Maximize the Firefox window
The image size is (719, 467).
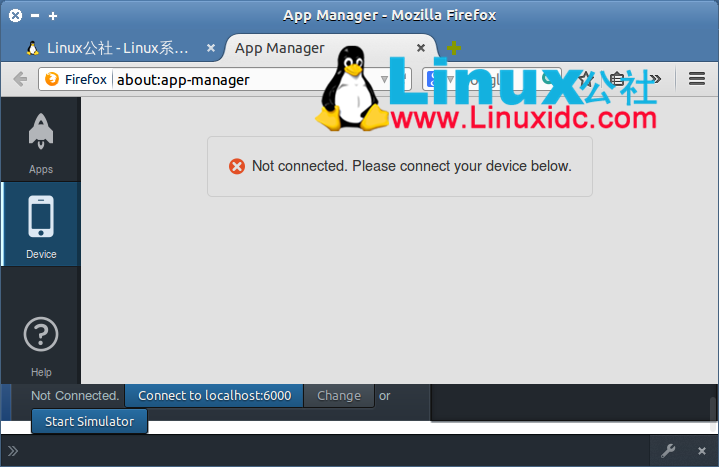coord(53,16)
